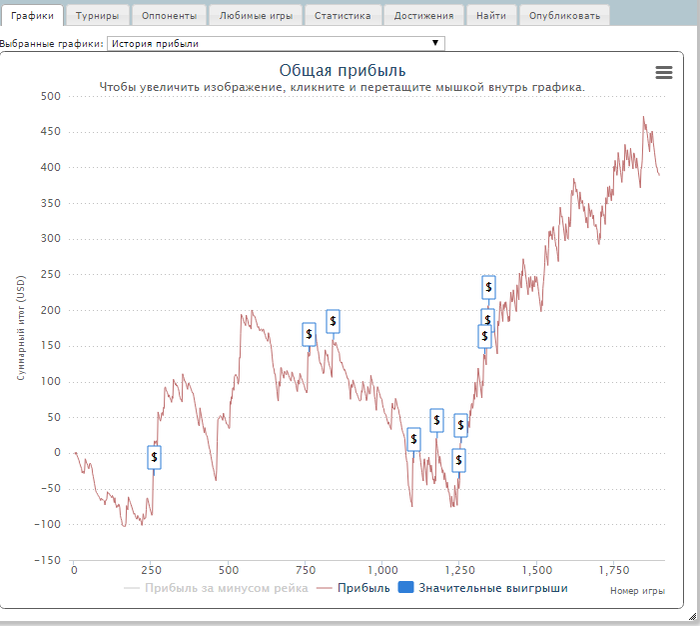Click the highest $ marker above 200 USD
The height and width of the screenshot is (626, 700).
488,287
